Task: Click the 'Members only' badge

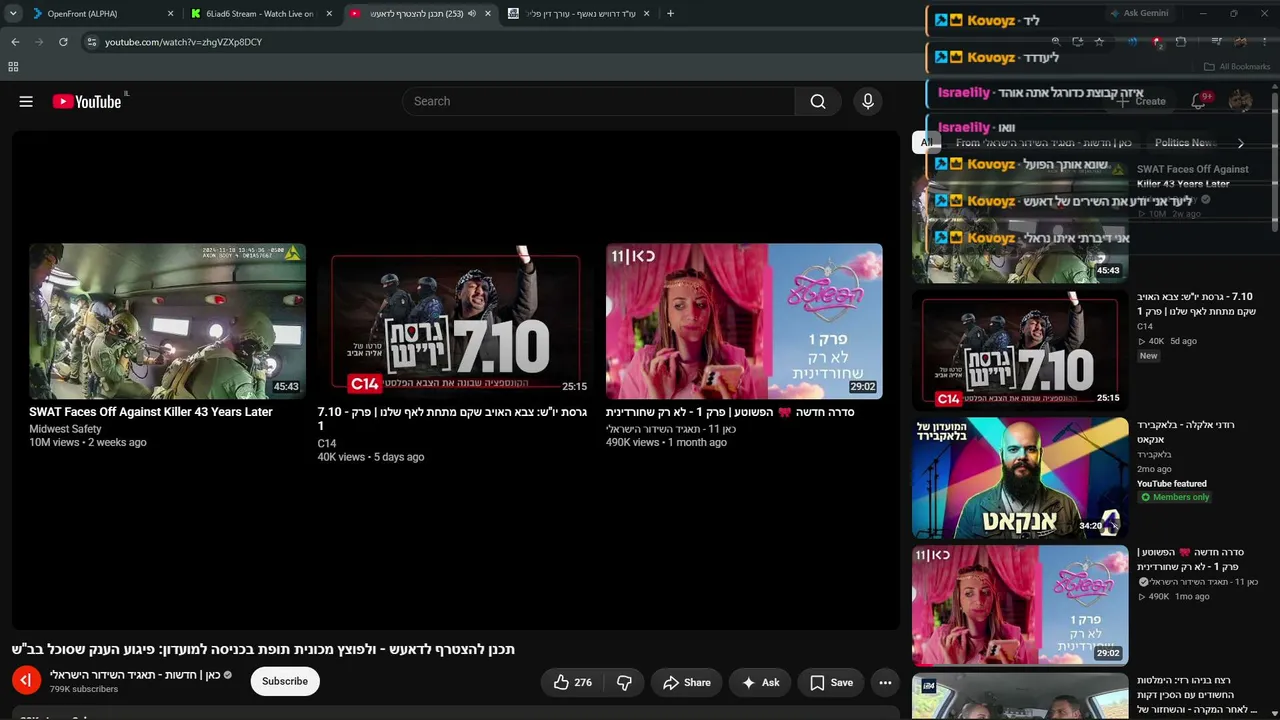Action: 1175,497
